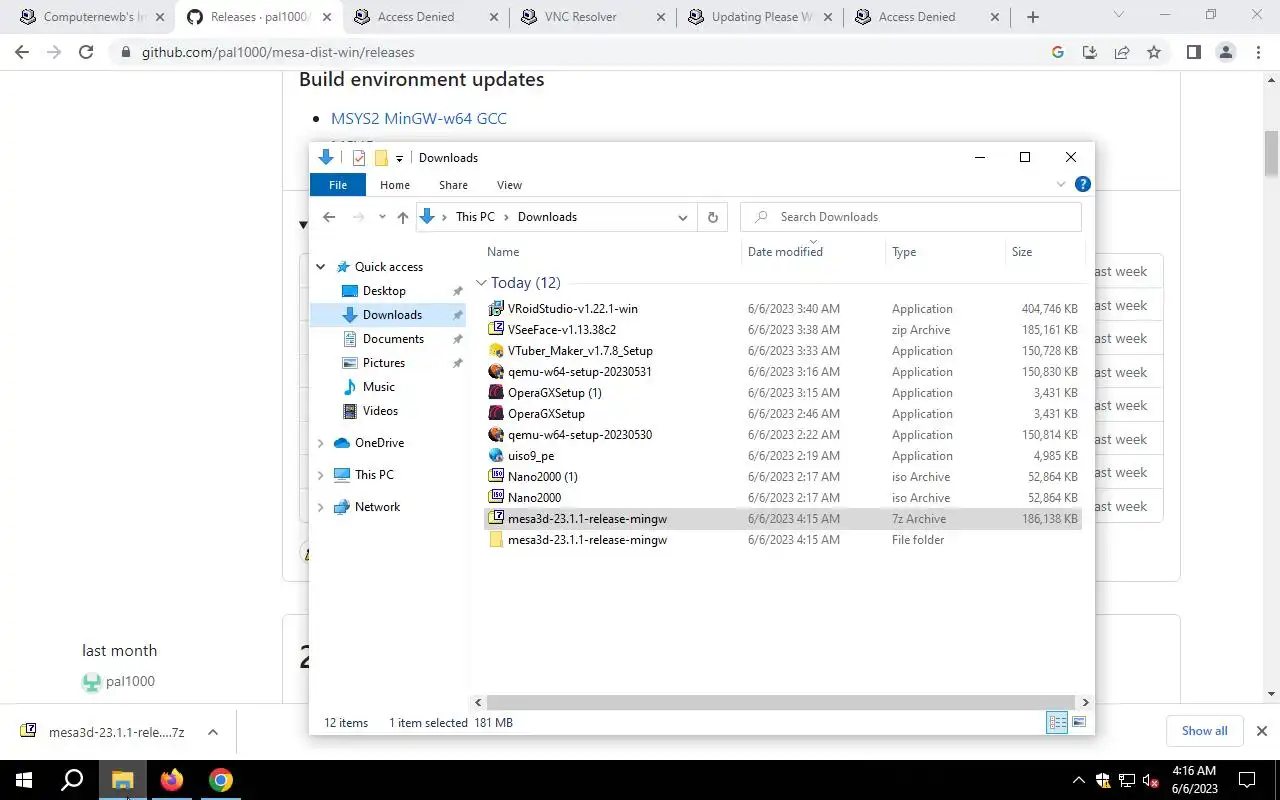
Task: Click the Explorer Help question mark icon
Action: tap(1082, 185)
